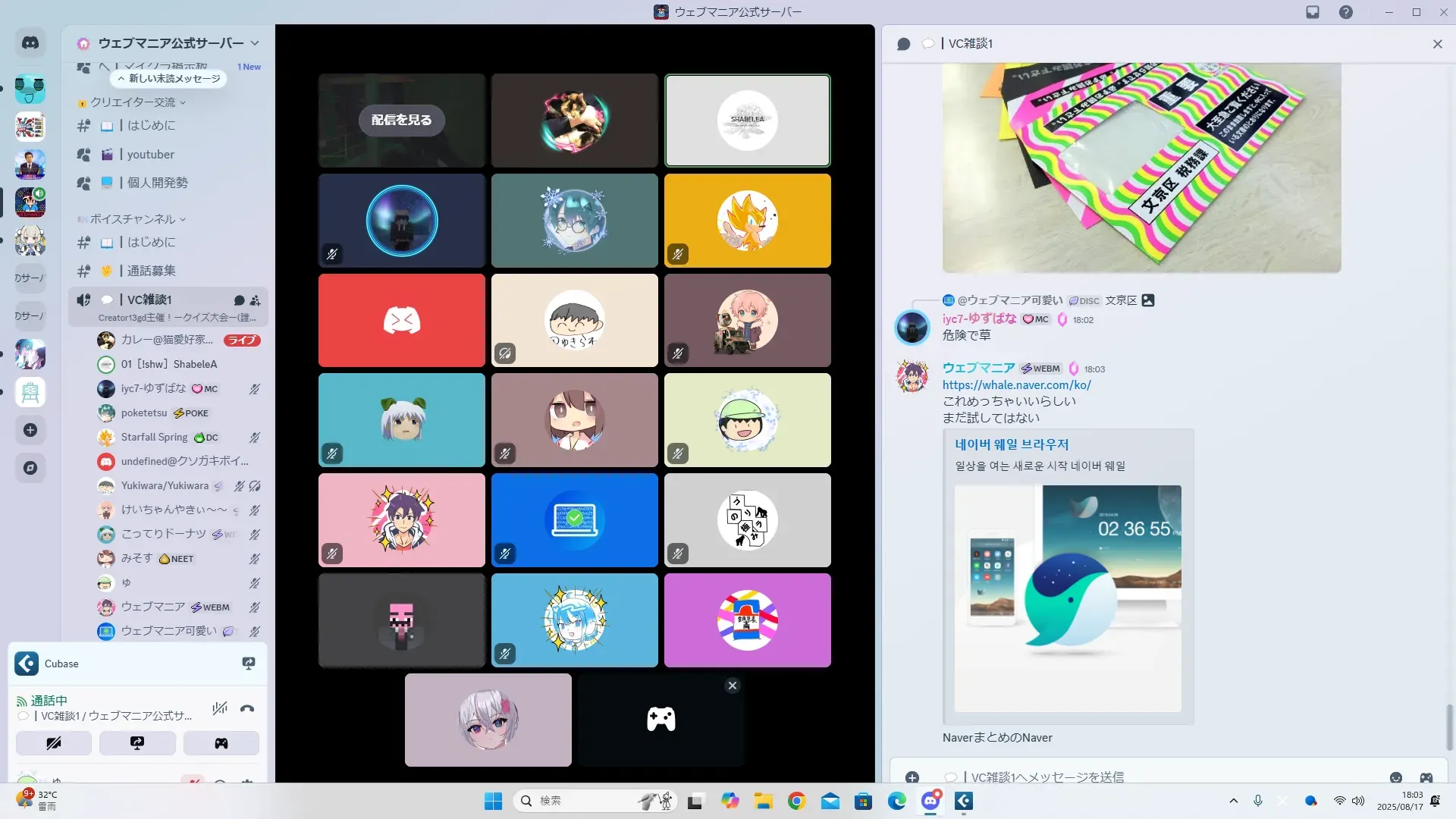
Task: Toggle noise suppression in voice panel
Action: (220, 709)
